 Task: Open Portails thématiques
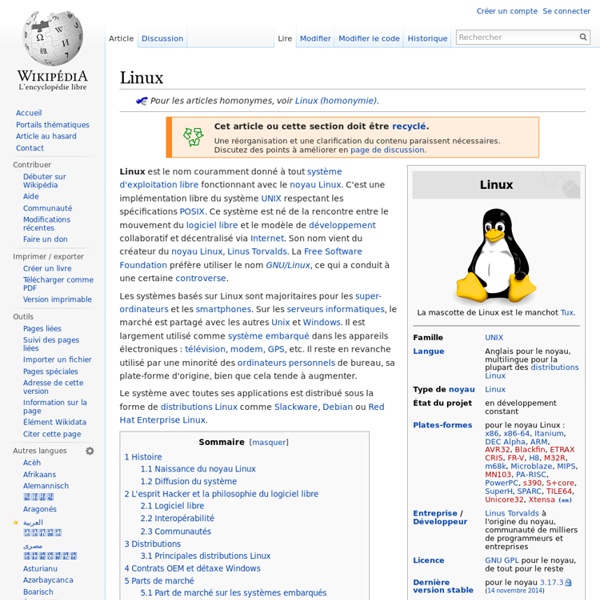click(52, 125)
